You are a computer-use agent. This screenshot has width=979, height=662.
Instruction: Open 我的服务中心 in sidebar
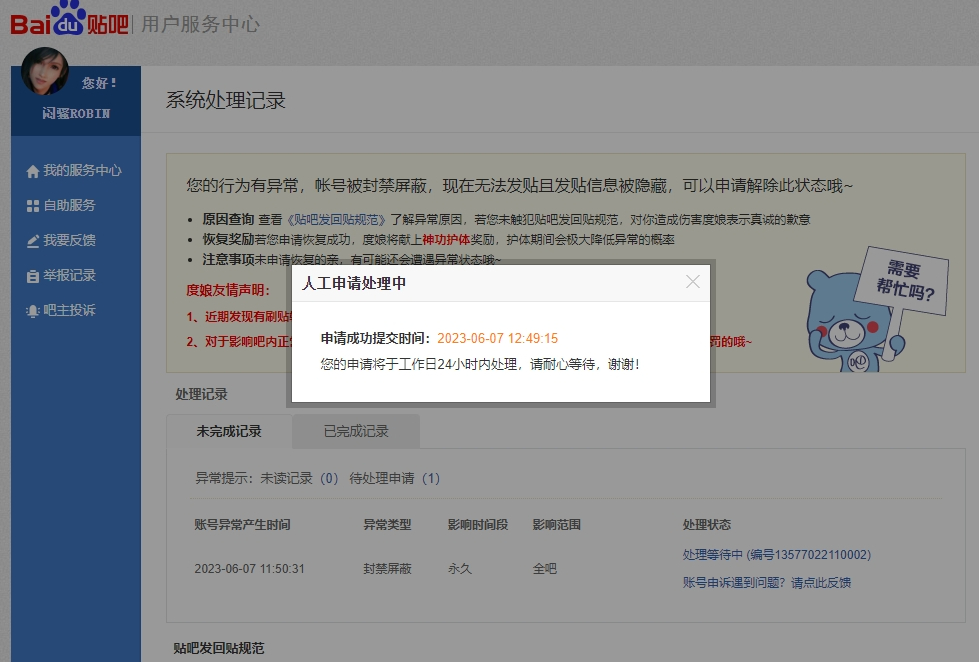(x=82, y=171)
